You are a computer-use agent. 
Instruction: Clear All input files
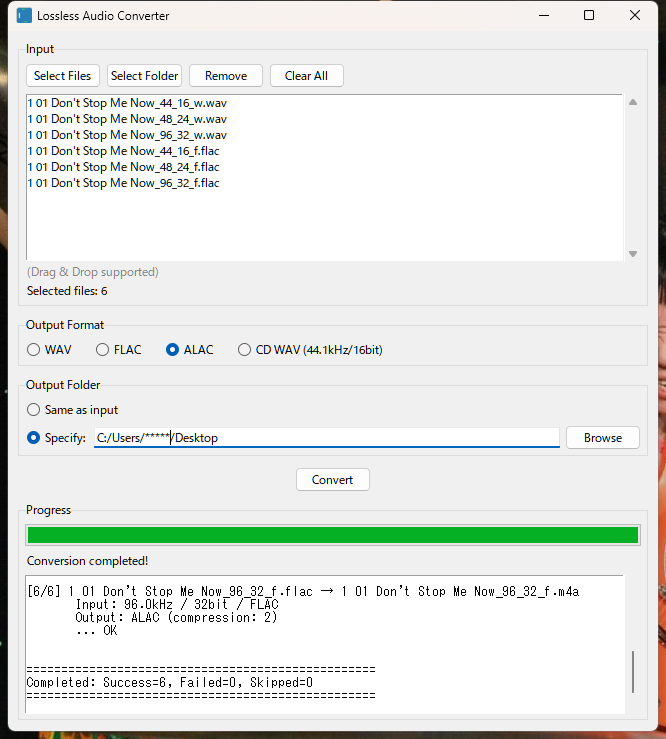pyautogui.click(x=306, y=76)
